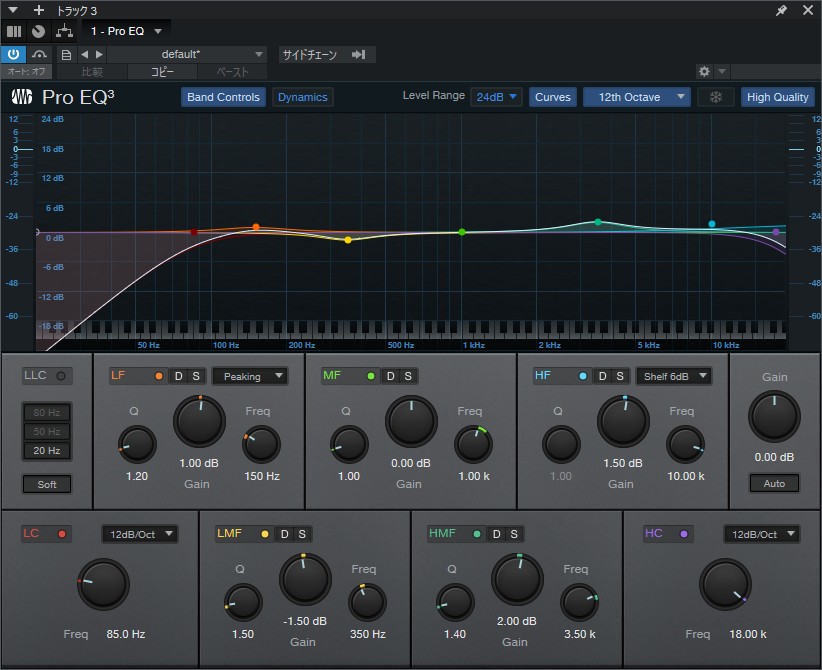Viewport: 822px width, 670px height.
Task: Expand arrow next to settings gear
Action: 722,71
